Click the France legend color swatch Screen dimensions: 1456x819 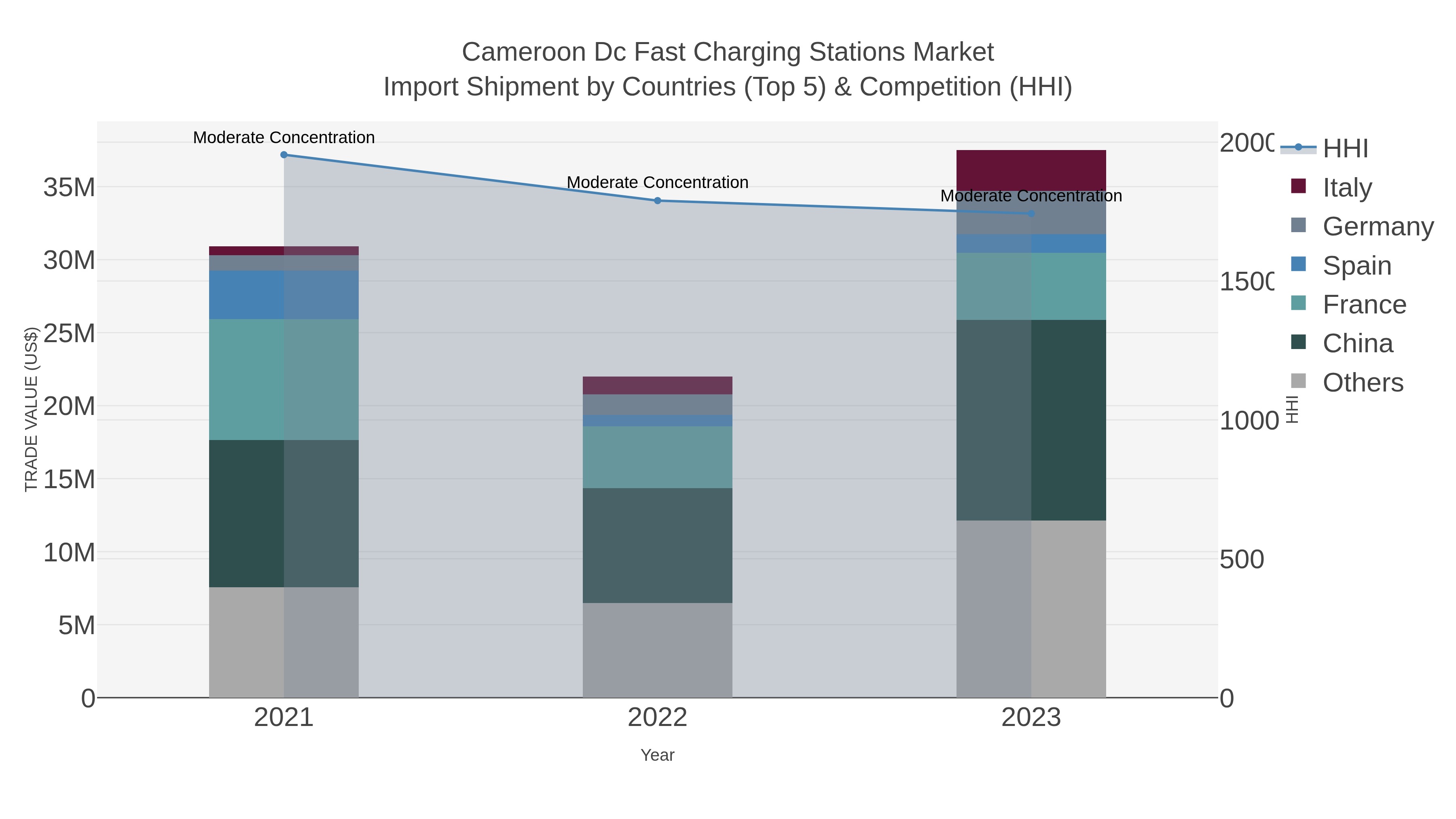pos(1299,303)
